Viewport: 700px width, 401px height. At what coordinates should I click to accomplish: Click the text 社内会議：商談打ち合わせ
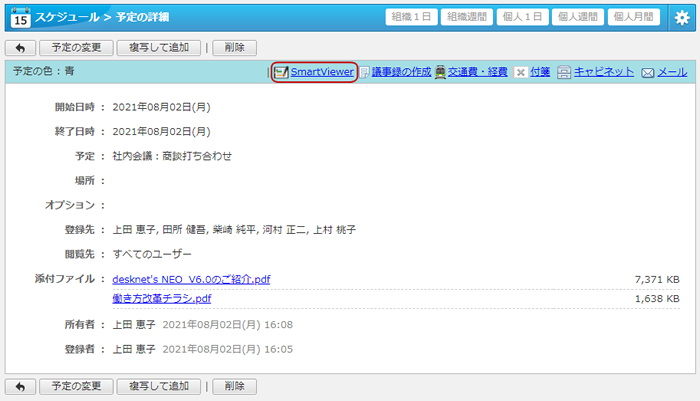point(172,156)
